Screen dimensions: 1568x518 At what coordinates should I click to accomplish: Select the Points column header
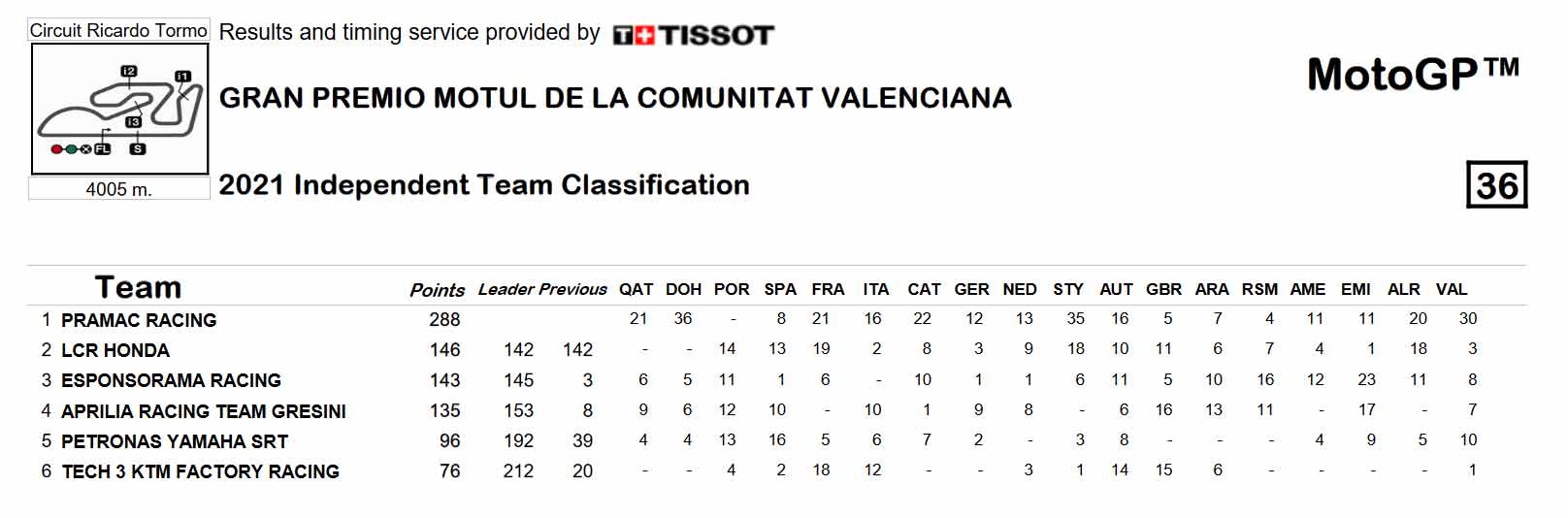[437, 290]
